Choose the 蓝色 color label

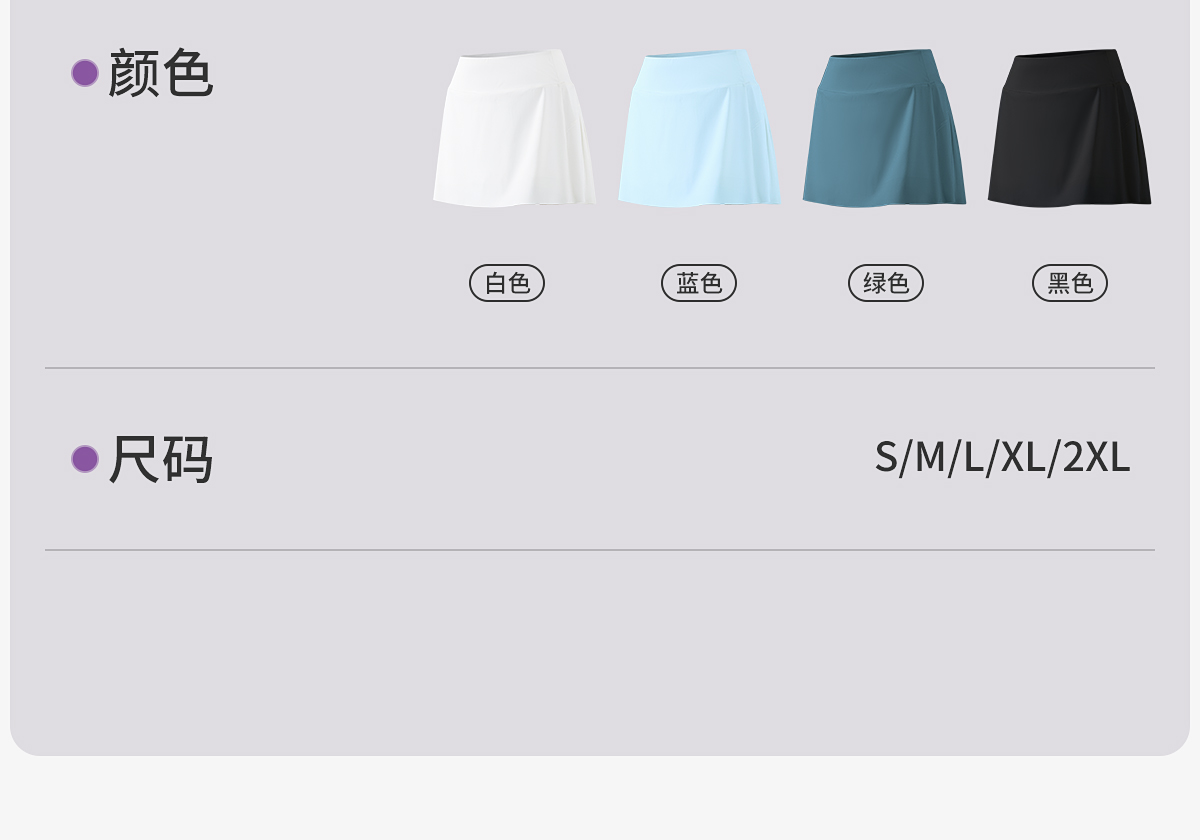pyautogui.click(x=699, y=283)
